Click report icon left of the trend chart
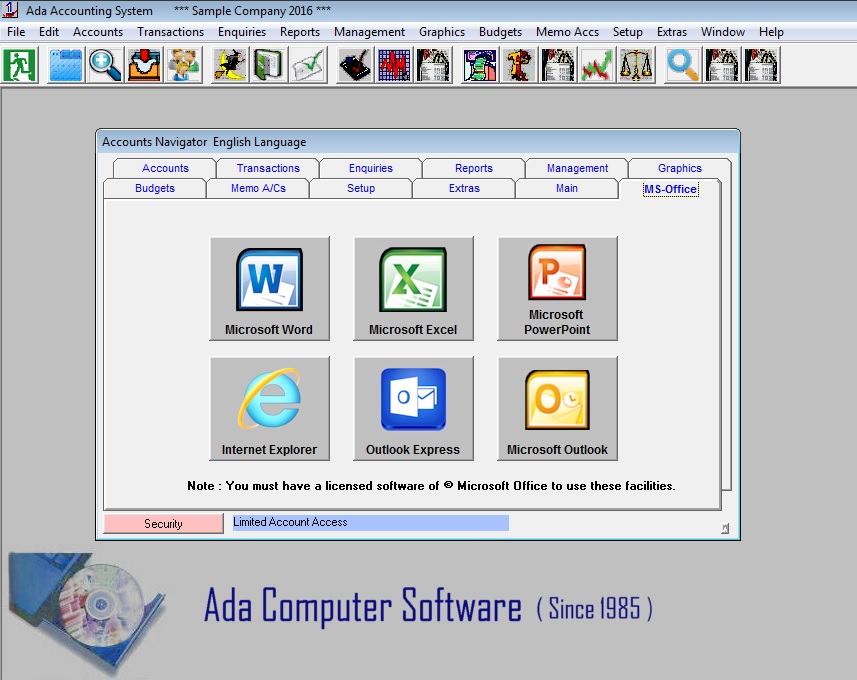Screen dimensions: 857x680 click(558, 65)
